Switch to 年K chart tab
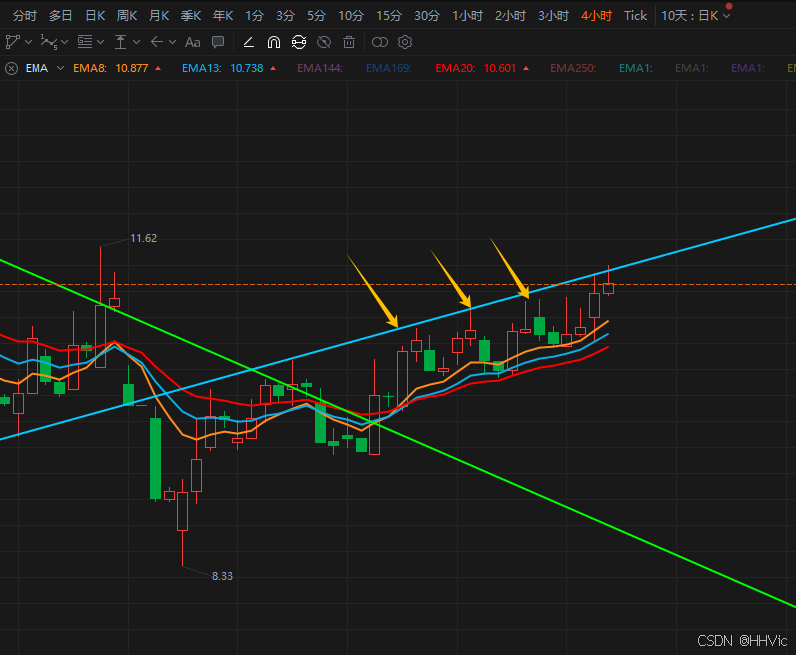The height and width of the screenshot is (655, 796). 223,16
